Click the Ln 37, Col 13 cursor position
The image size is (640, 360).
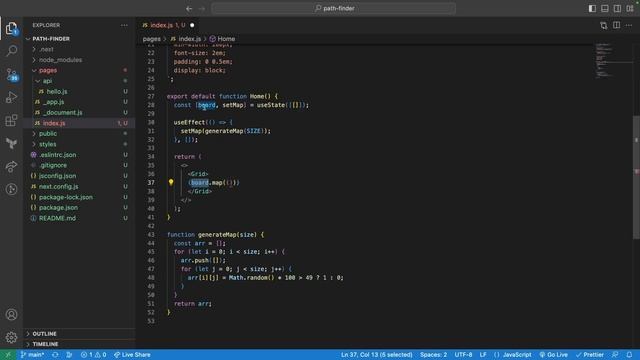(376, 355)
